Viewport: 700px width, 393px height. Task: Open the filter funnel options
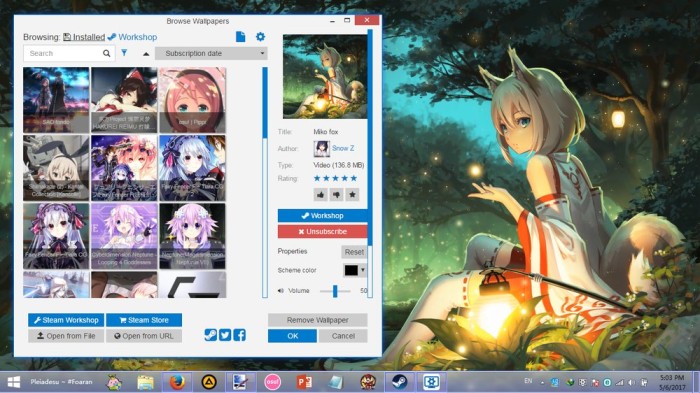click(x=124, y=53)
